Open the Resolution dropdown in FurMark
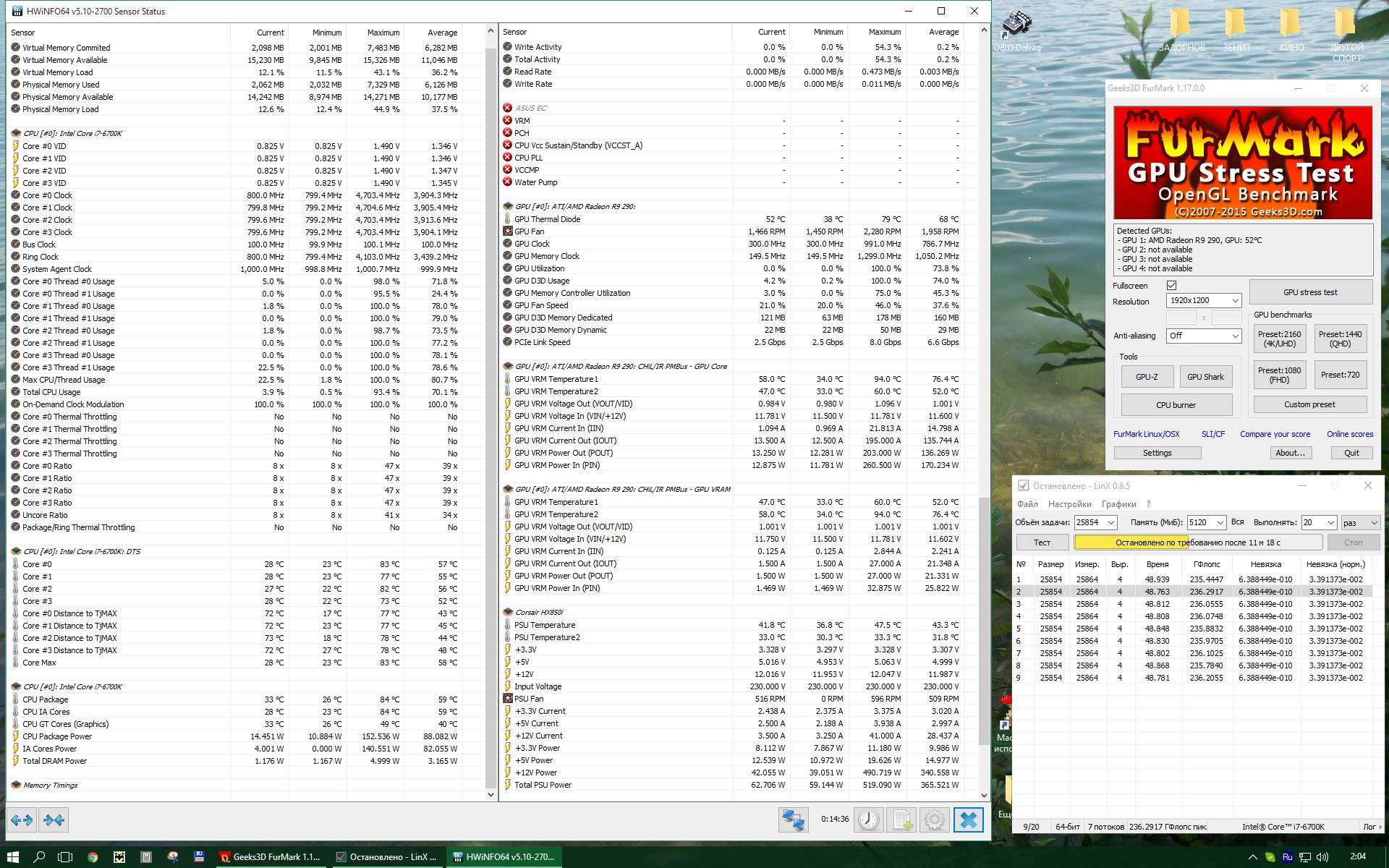Viewport: 1389px width, 868px height. pos(1204,300)
